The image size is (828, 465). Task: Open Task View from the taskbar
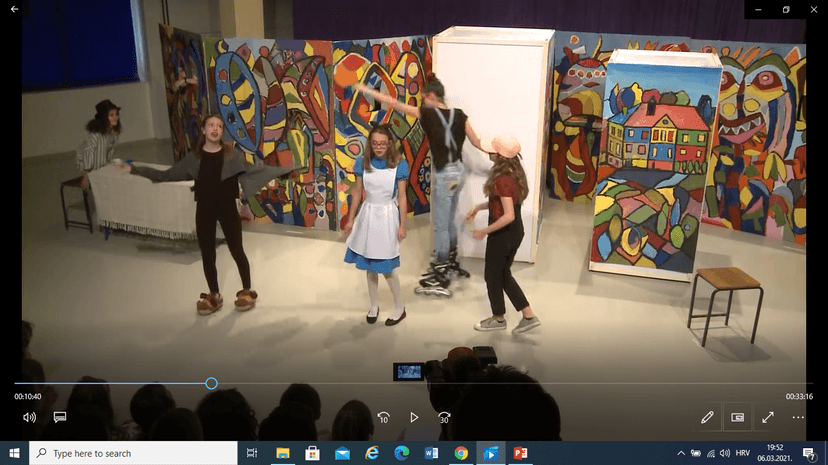[252, 453]
